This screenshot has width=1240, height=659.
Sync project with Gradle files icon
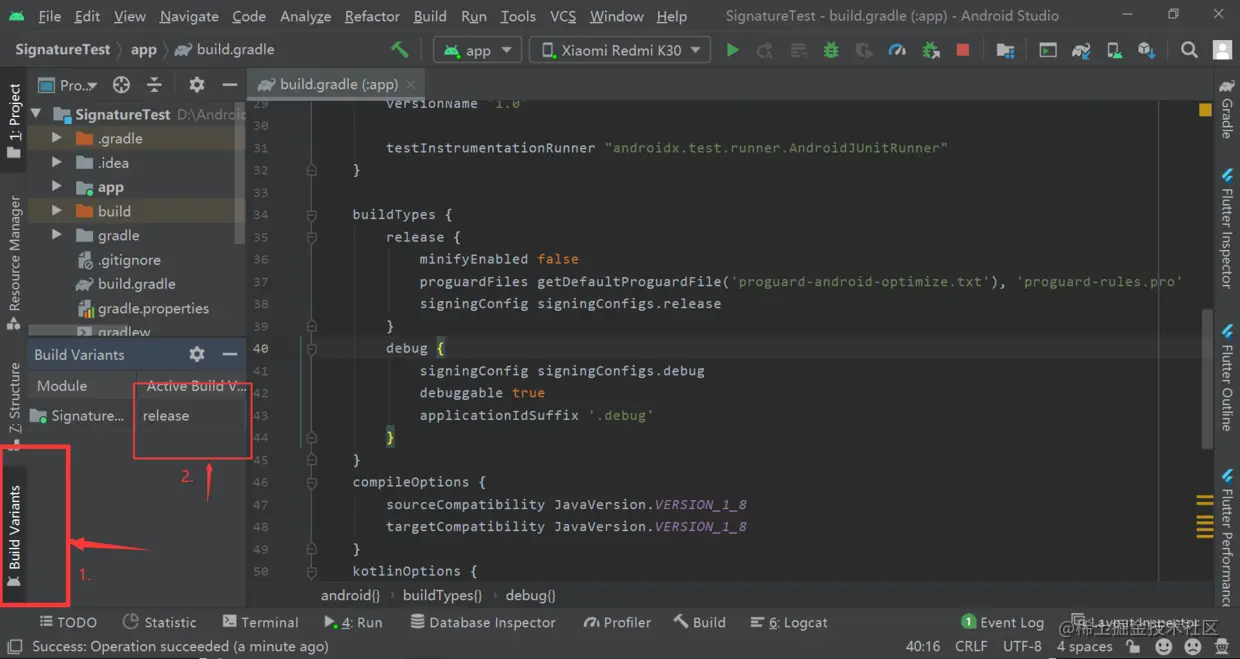1081,50
